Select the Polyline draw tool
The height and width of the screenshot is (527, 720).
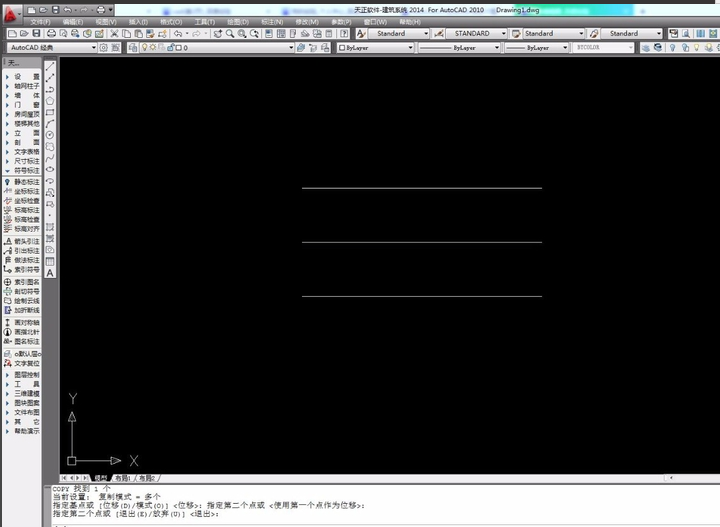50,90
